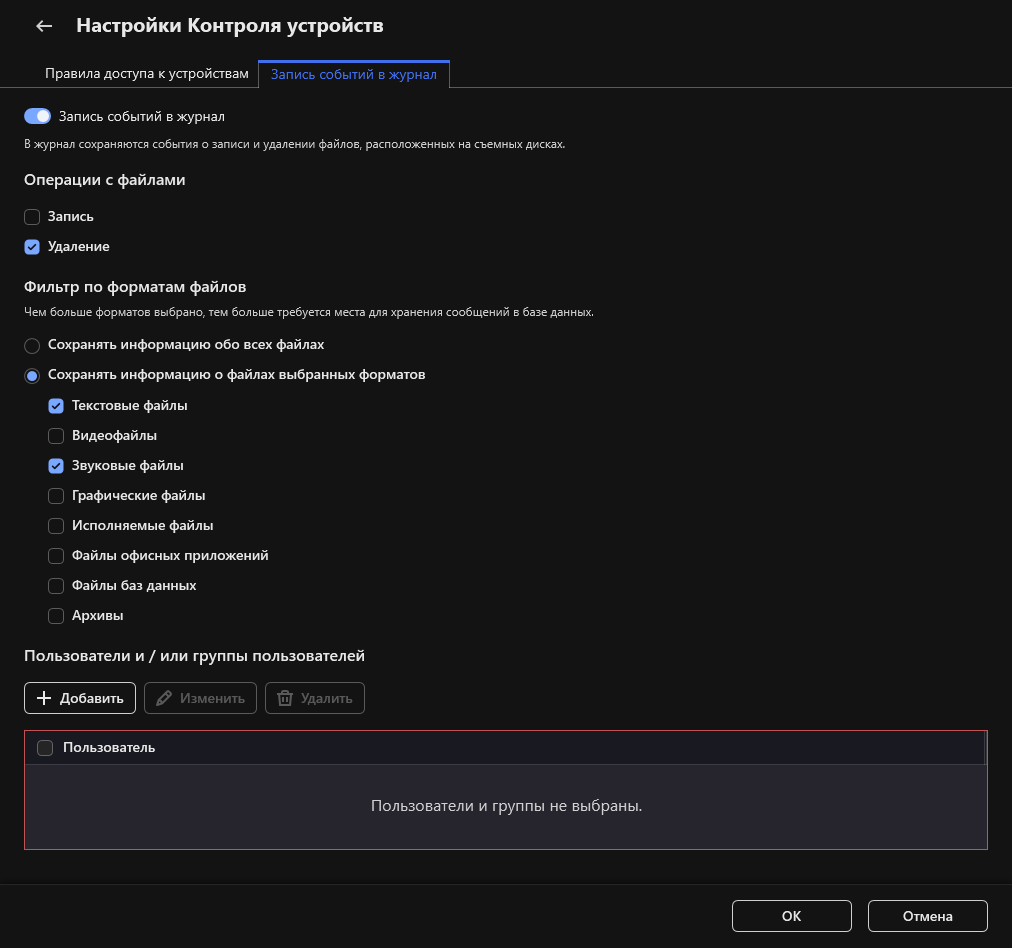1012x948 pixels.
Task: Select all via Пользователь header checkbox
Action: [x=45, y=748]
